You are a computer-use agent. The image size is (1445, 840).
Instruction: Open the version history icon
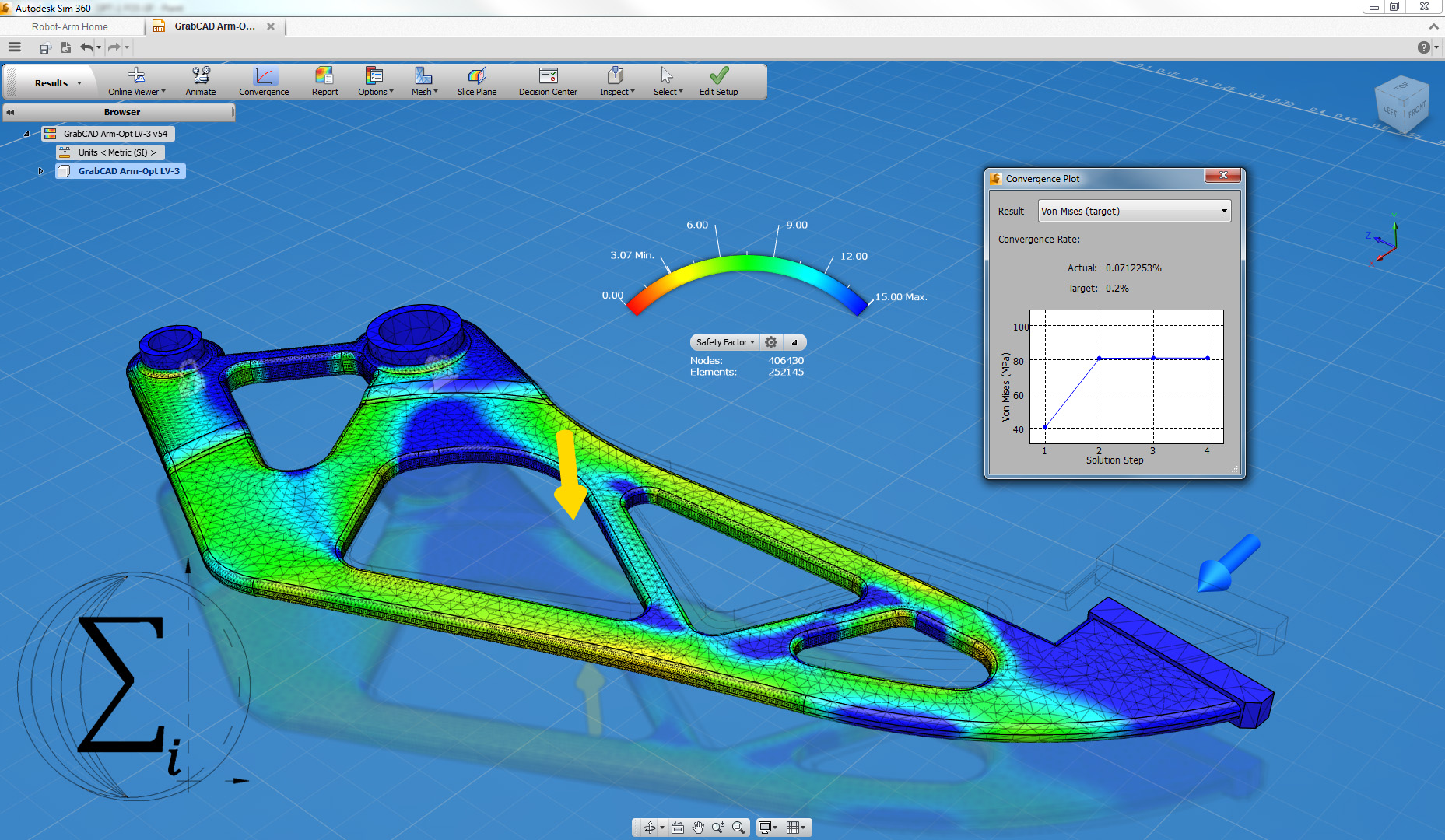tap(66, 48)
